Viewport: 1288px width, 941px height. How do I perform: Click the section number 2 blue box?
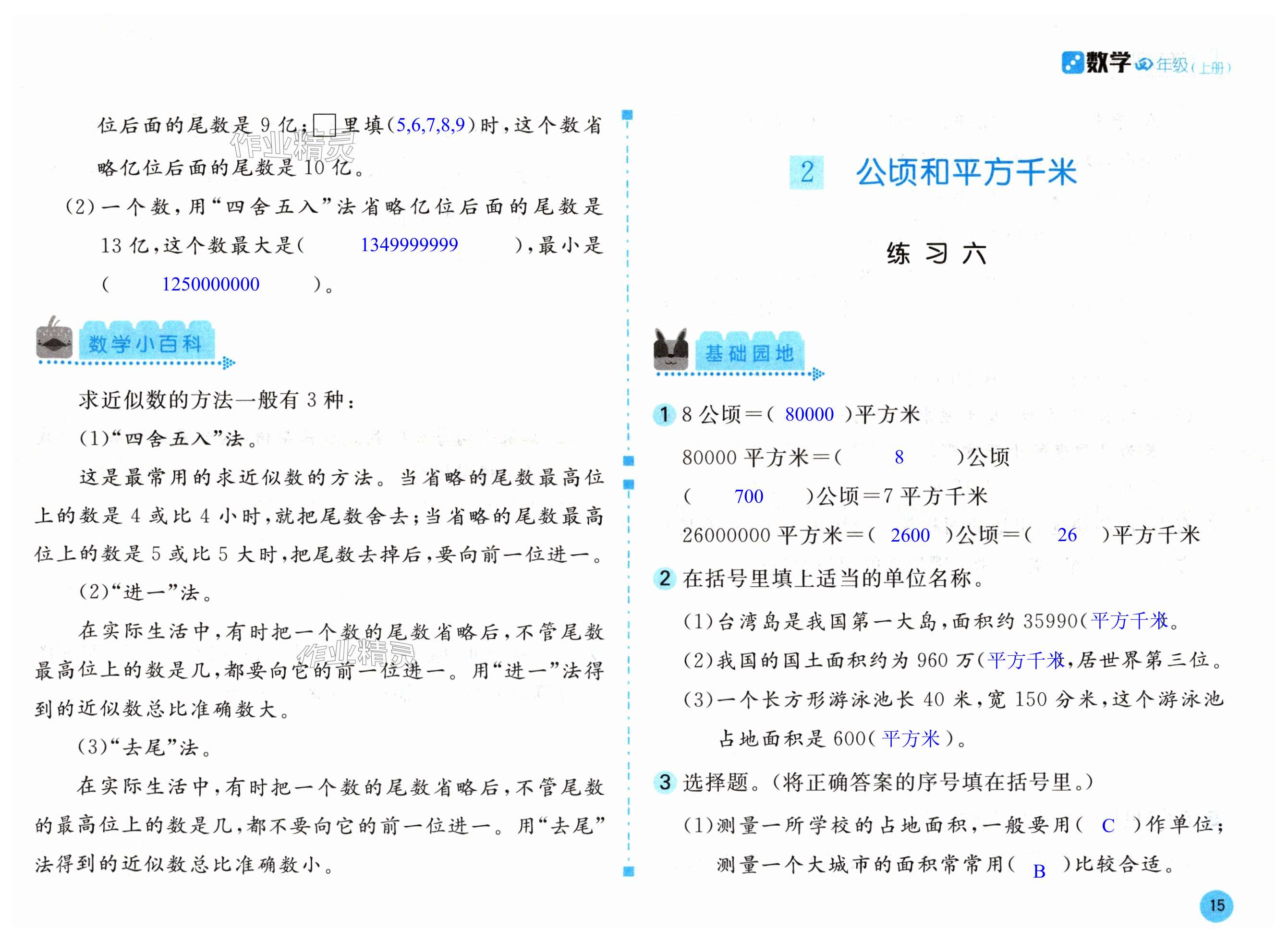806,172
